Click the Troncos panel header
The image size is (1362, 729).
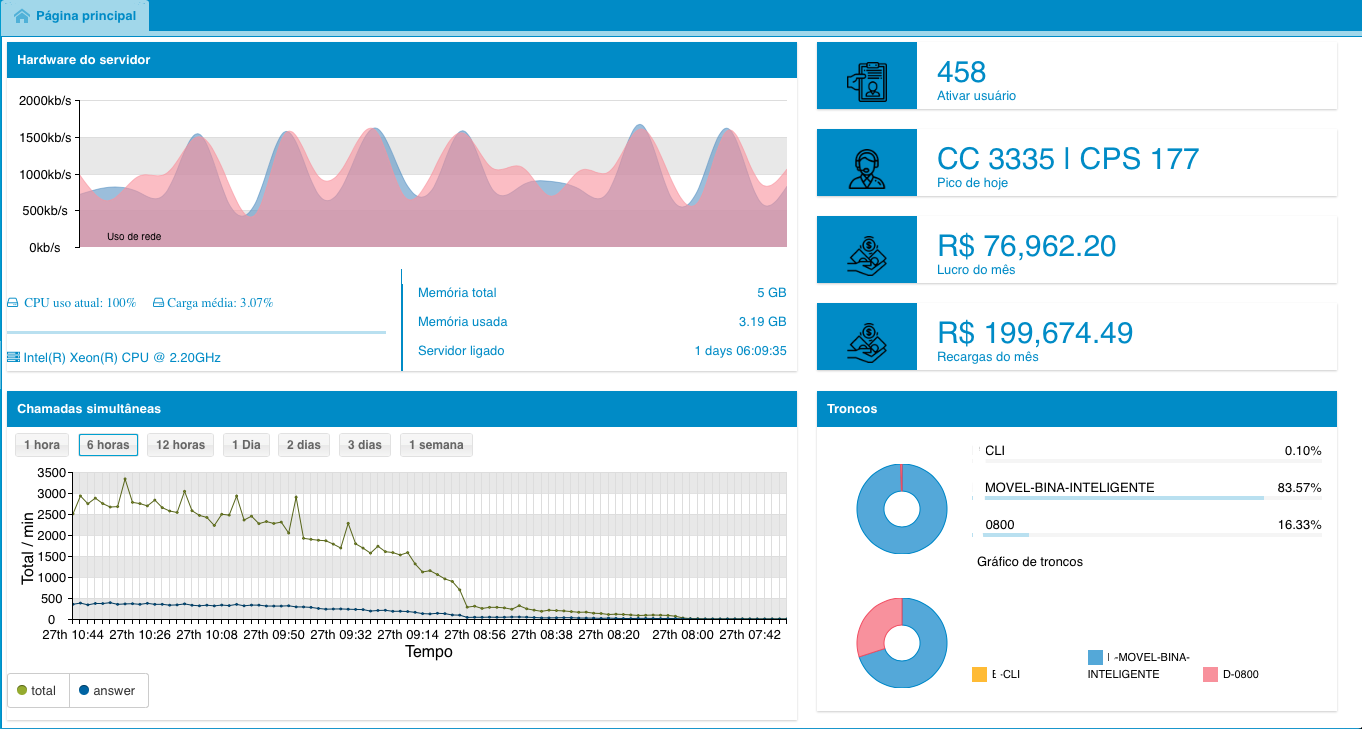(x=1077, y=409)
